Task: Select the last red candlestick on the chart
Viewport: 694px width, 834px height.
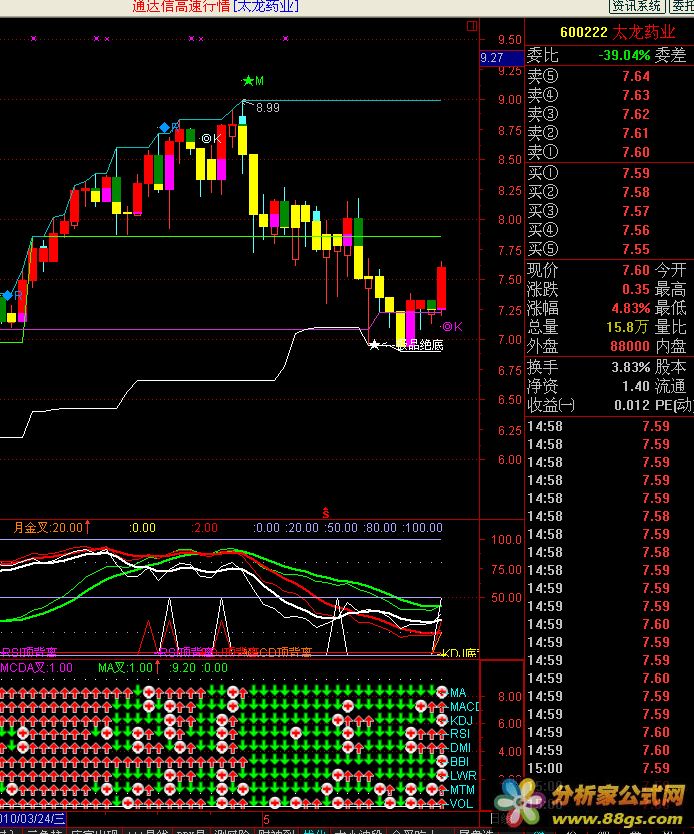Action: (x=441, y=288)
